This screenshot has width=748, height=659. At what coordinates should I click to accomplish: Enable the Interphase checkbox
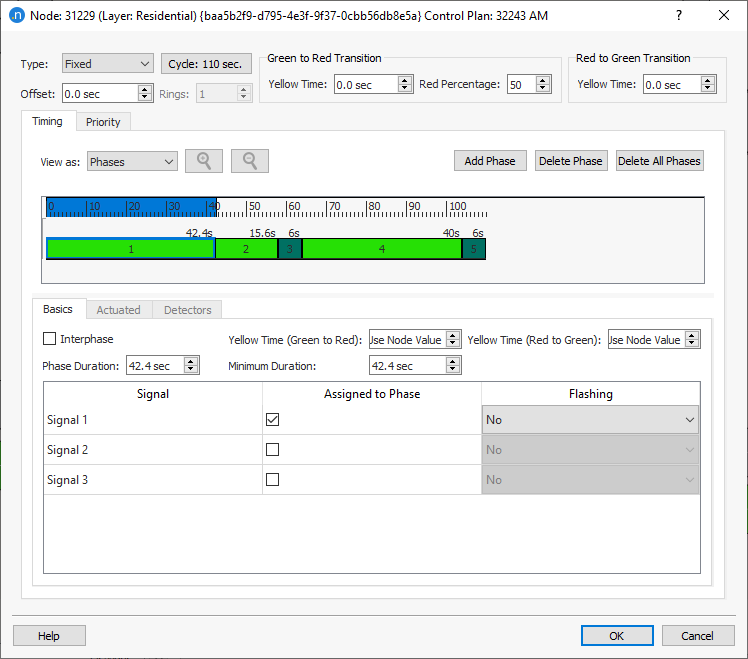50,339
